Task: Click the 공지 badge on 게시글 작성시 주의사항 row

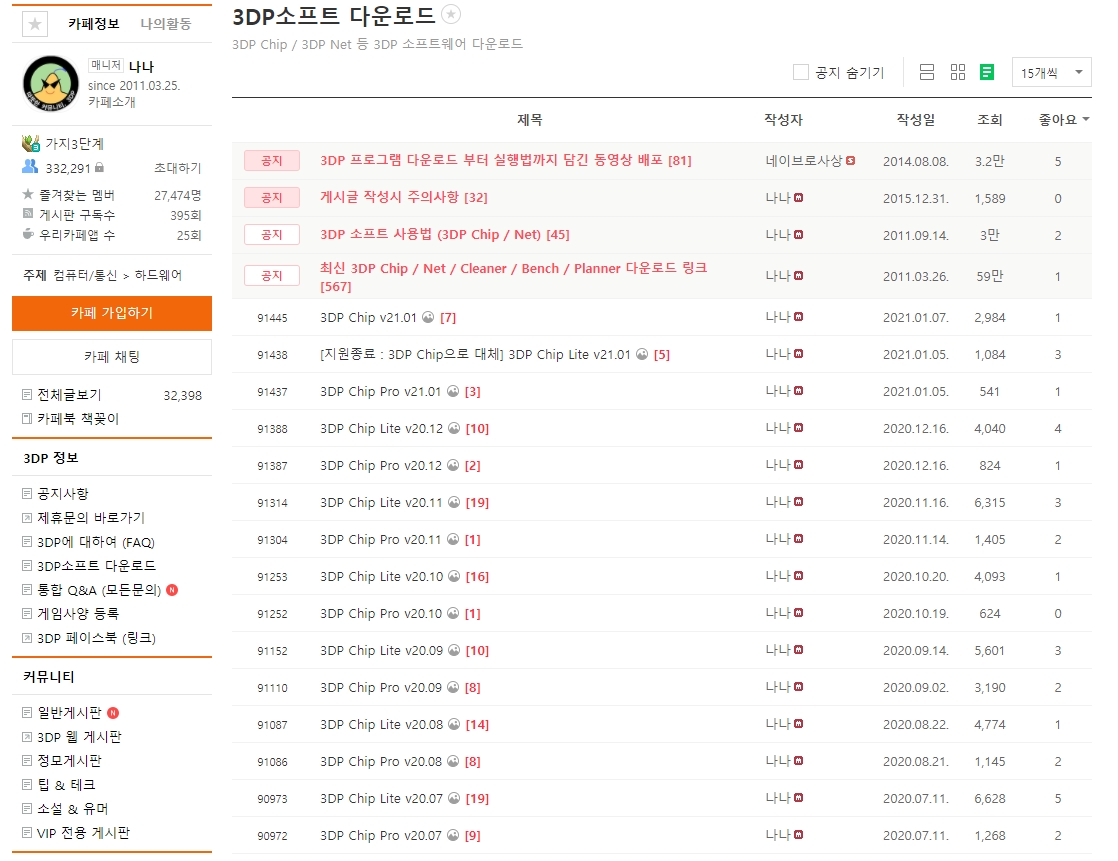Action: 272,197
